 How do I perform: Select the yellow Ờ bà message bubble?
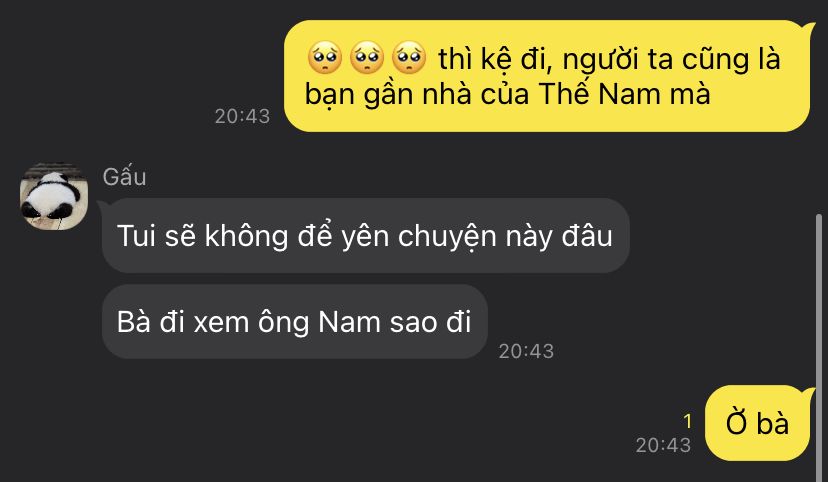coord(757,423)
